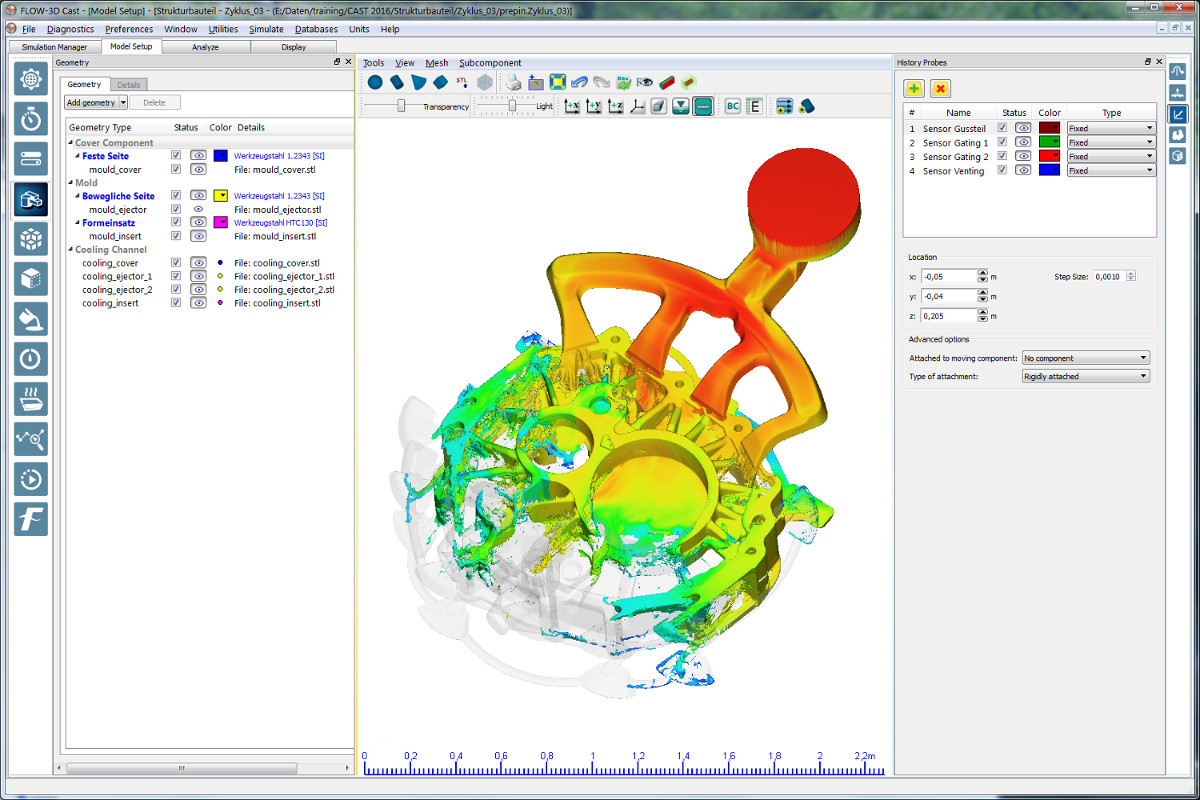This screenshot has height=800, width=1200.
Task: Click the printer icon in the toolbar
Action: [x=513, y=82]
